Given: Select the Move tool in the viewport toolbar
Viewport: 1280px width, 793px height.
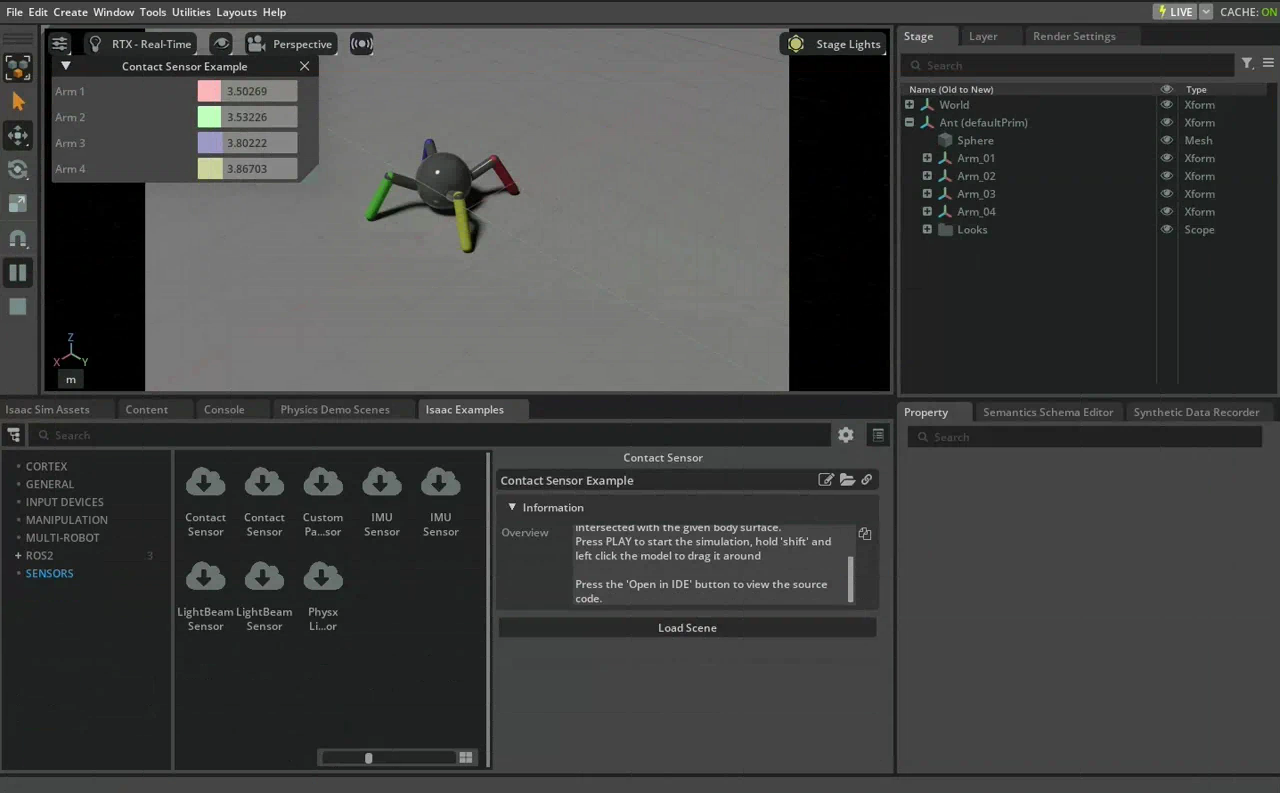Looking at the screenshot, I should tap(18, 137).
